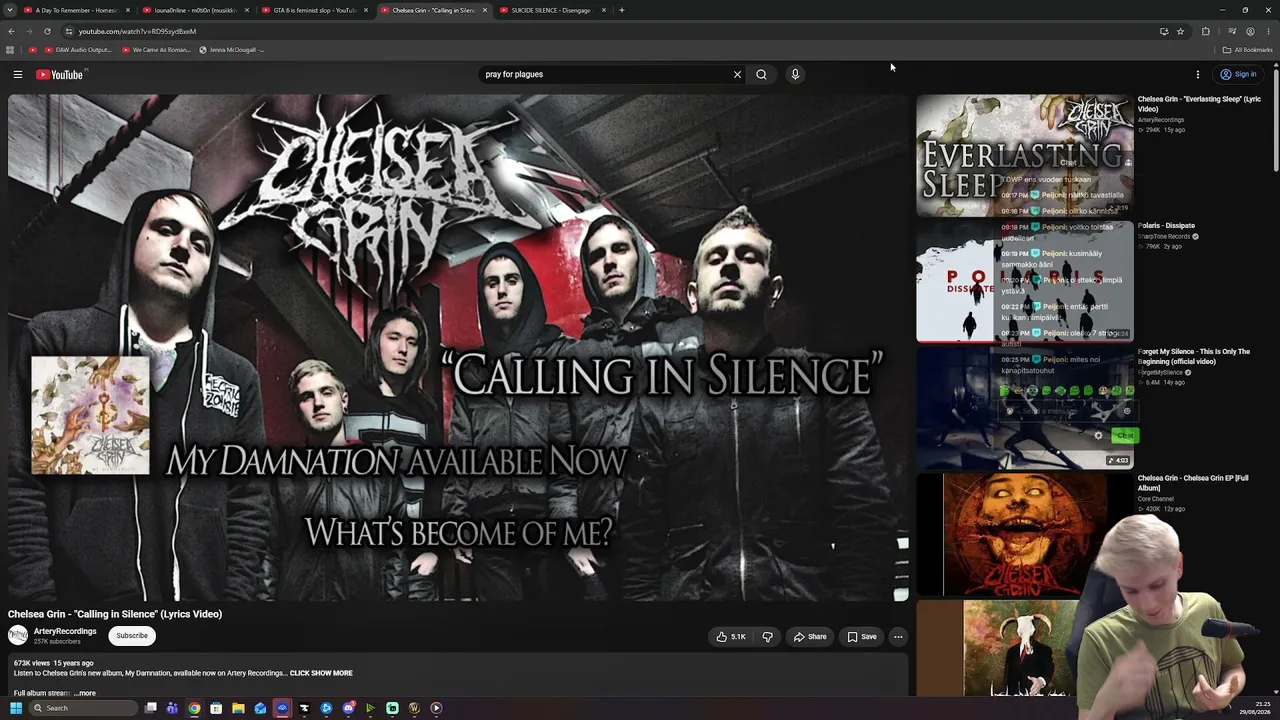Open World of Warcraft taskbar icon
1280x720 pixels.
click(414, 708)
